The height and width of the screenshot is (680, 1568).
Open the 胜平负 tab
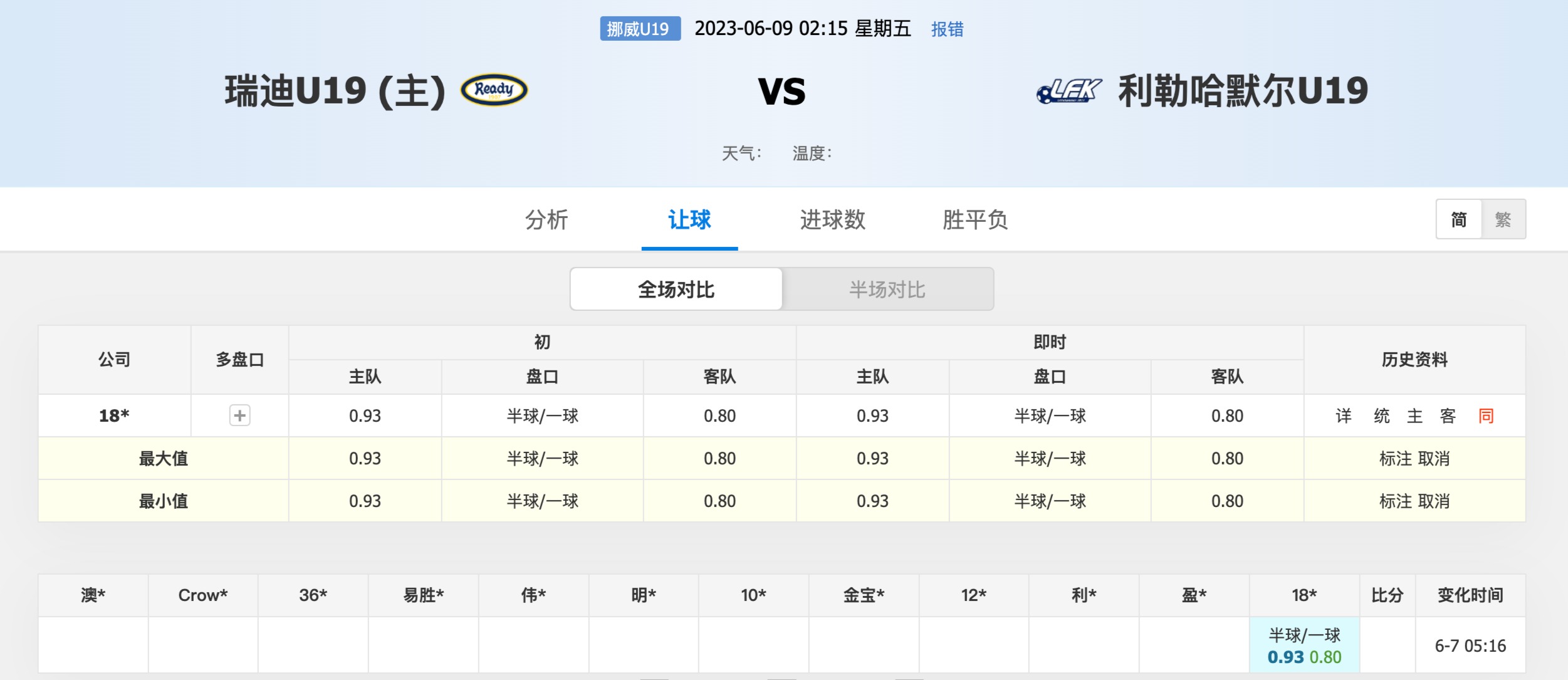[x=975, y=220]
